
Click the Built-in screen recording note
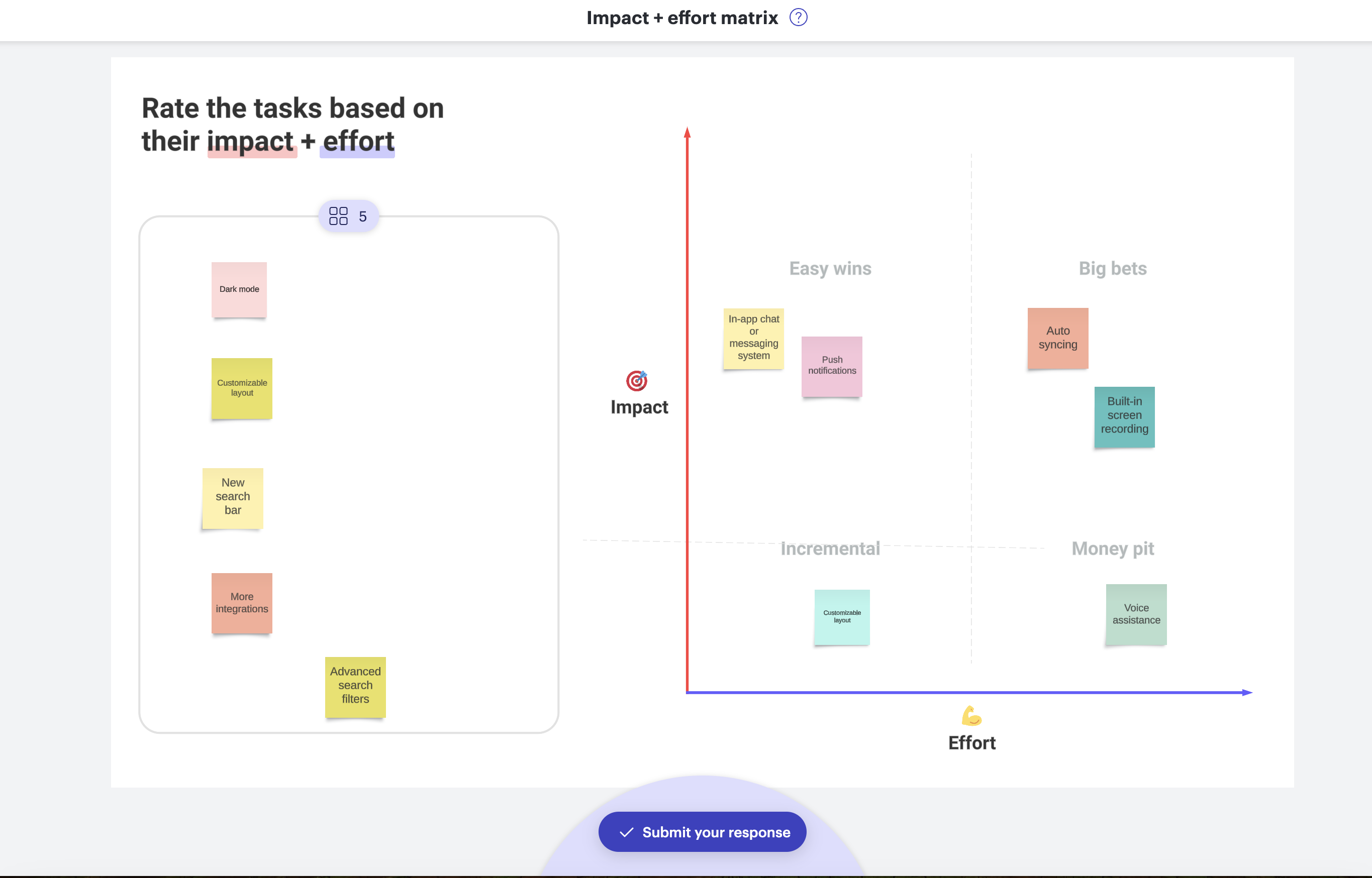click(1124, 416)
